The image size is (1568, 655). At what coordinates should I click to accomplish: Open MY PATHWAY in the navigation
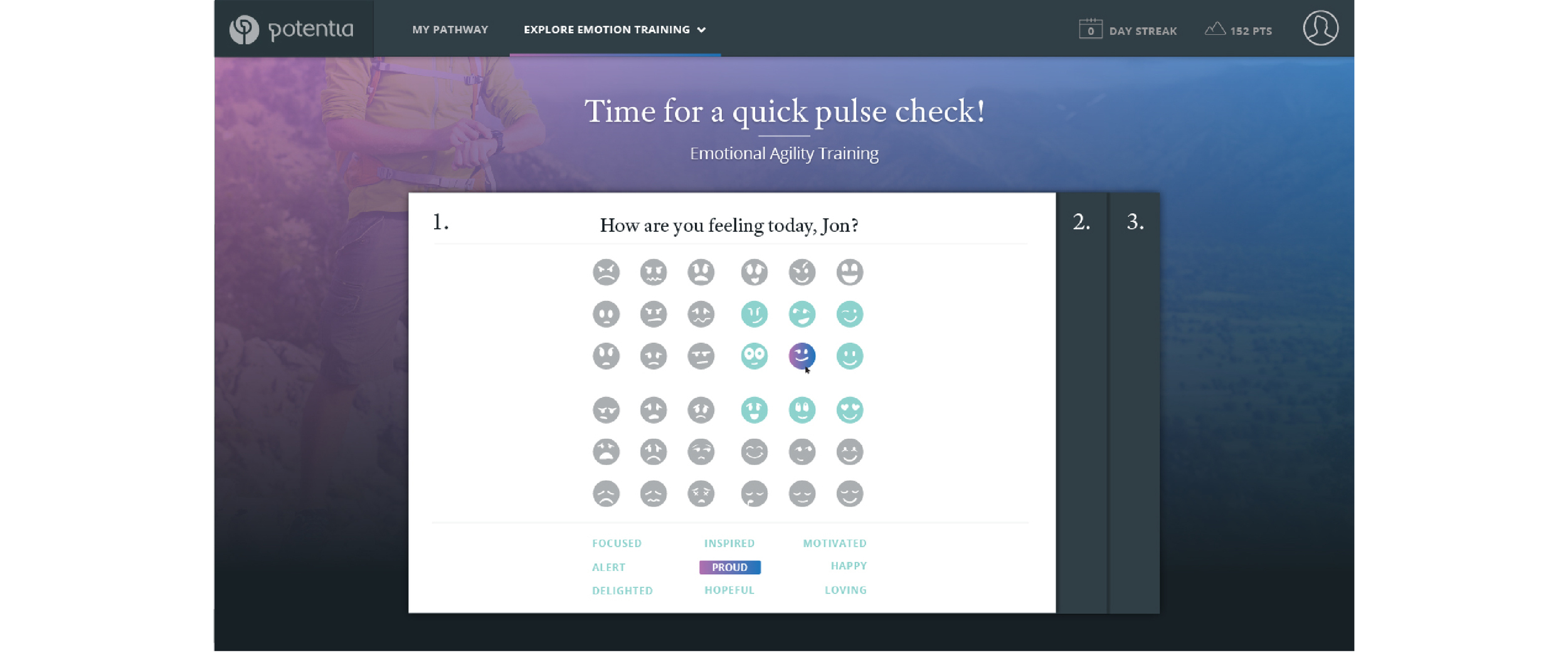[x=450, y=29]
